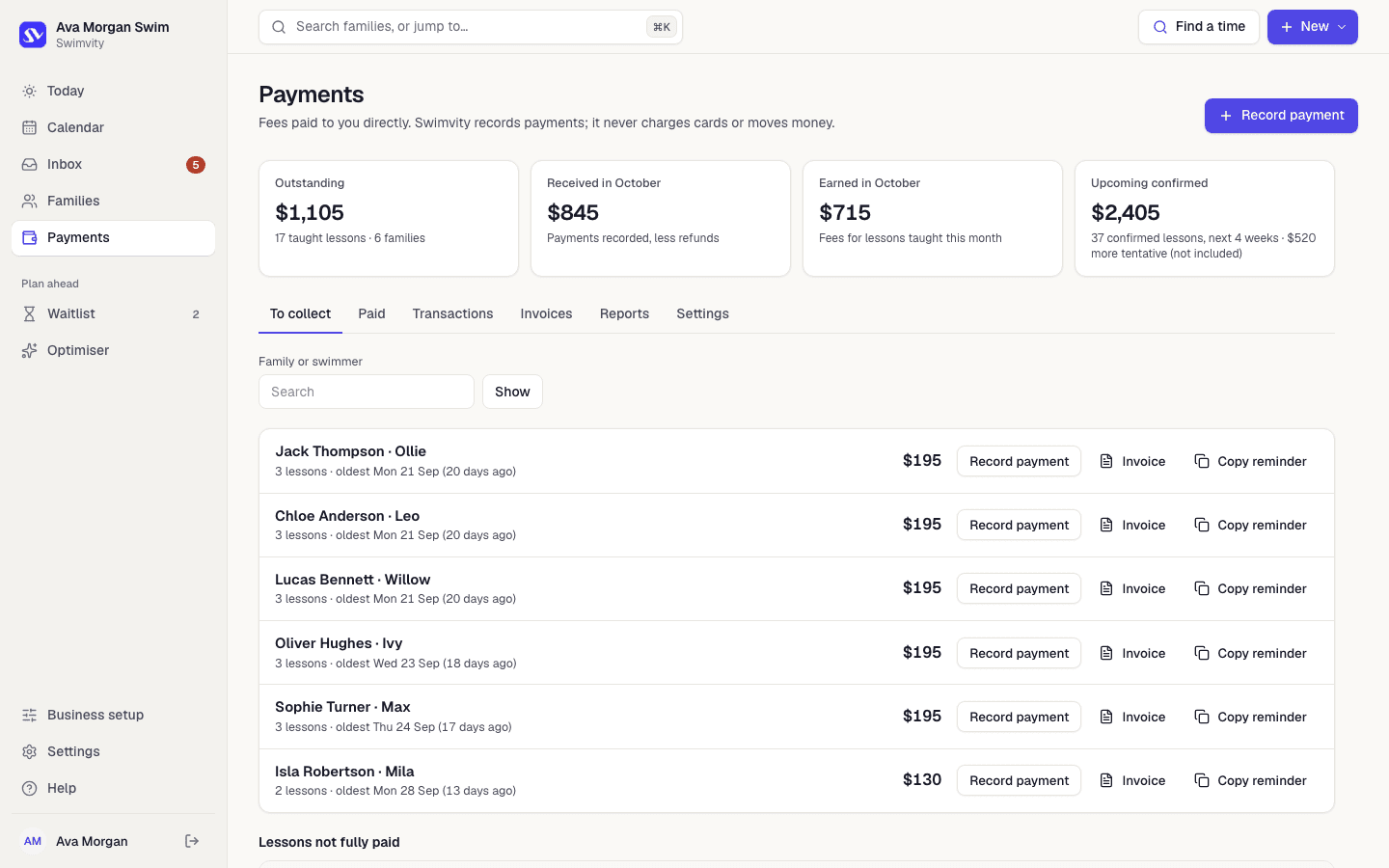Open invoice for Sophie Turner · Max
Viewport: 1389px width, 868px height.
click(x=1132, y=717)
